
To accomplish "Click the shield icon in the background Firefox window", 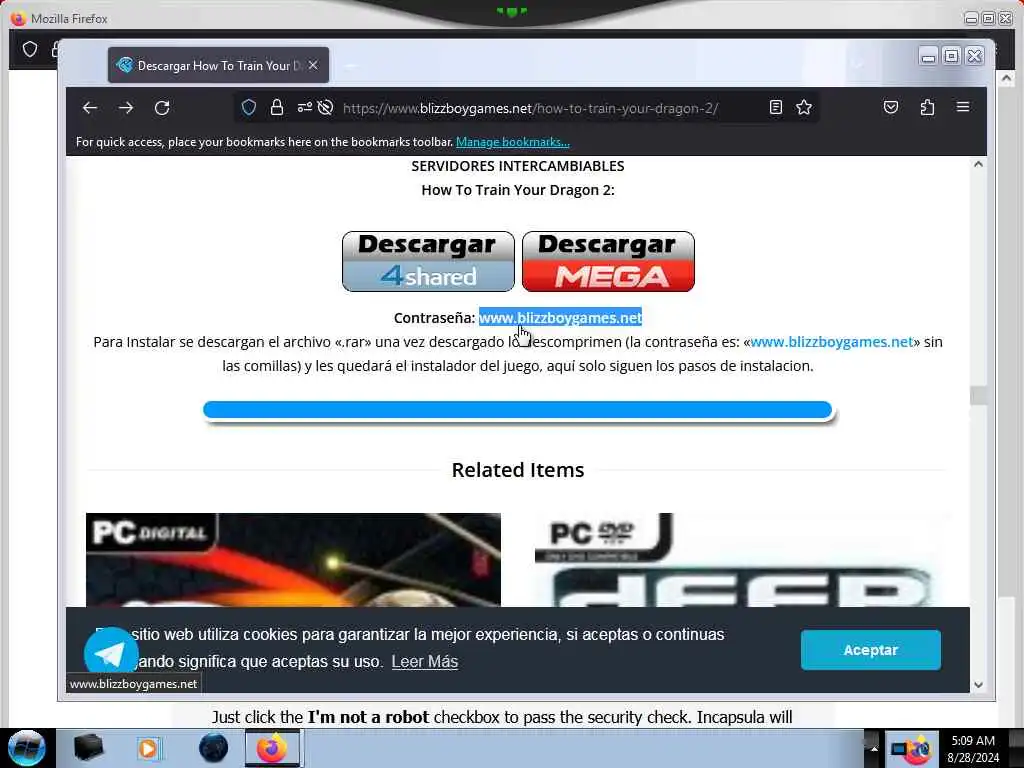I will click(x=30, y=49).
